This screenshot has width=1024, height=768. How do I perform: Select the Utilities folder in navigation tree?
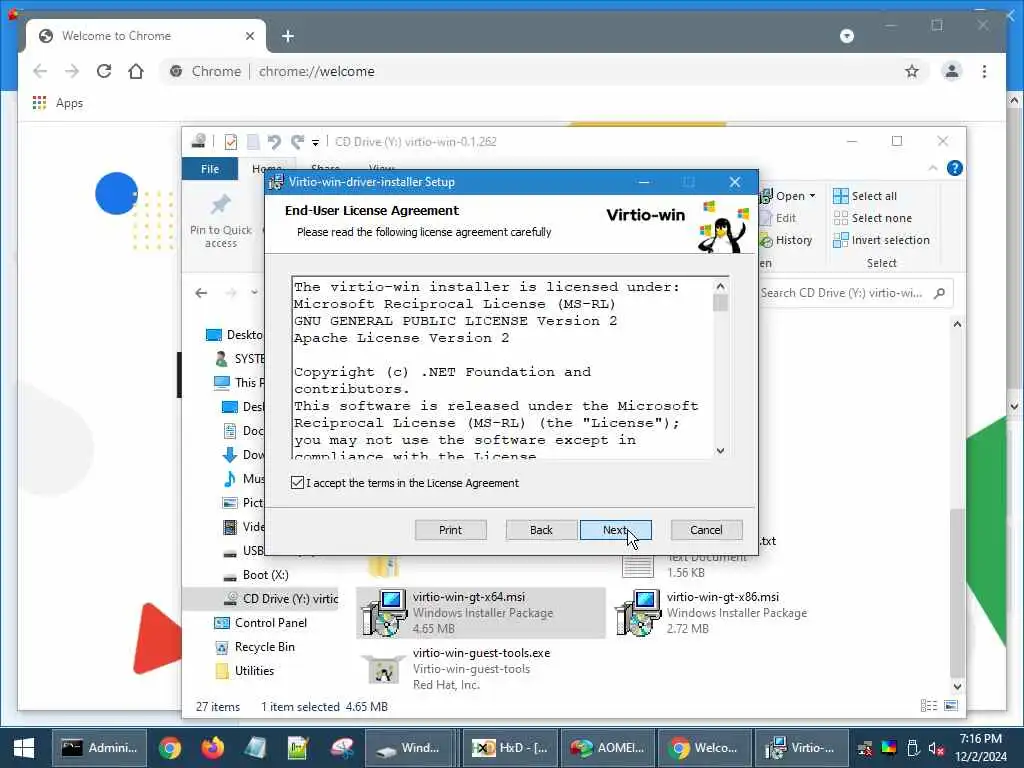click(245, 671)
